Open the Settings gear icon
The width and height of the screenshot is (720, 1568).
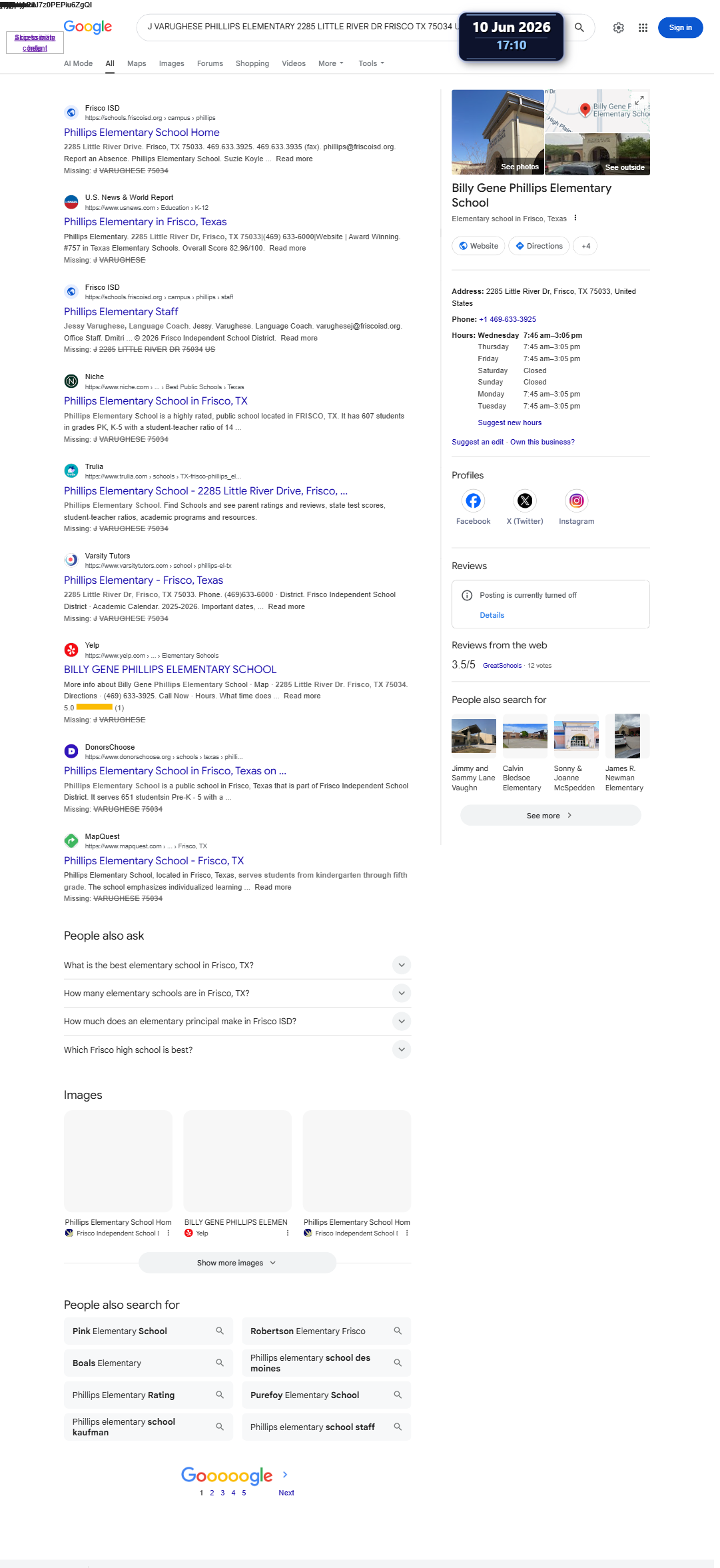[x=619, y=27]
